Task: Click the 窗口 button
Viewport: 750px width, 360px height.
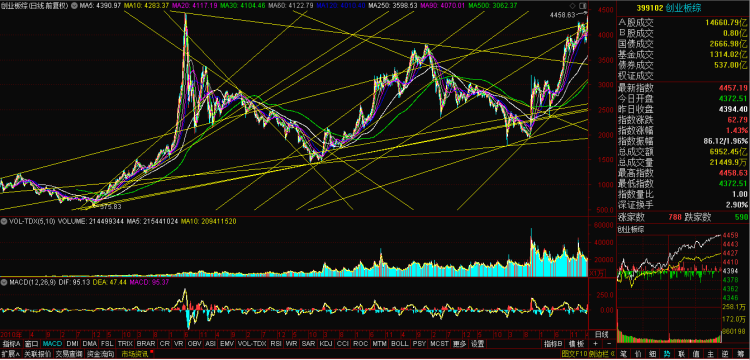Action: [32, 344]
